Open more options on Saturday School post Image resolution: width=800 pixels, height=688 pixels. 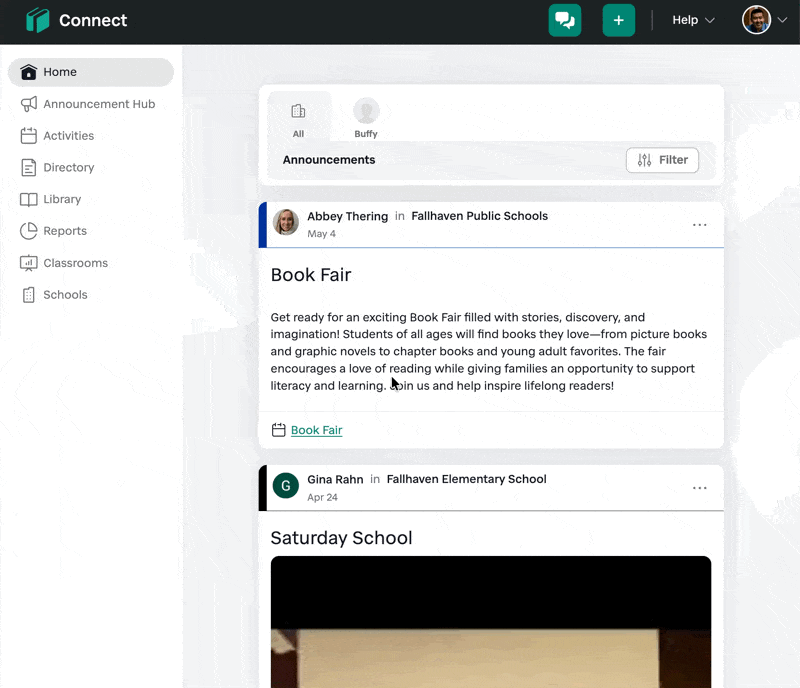point(699,488)
